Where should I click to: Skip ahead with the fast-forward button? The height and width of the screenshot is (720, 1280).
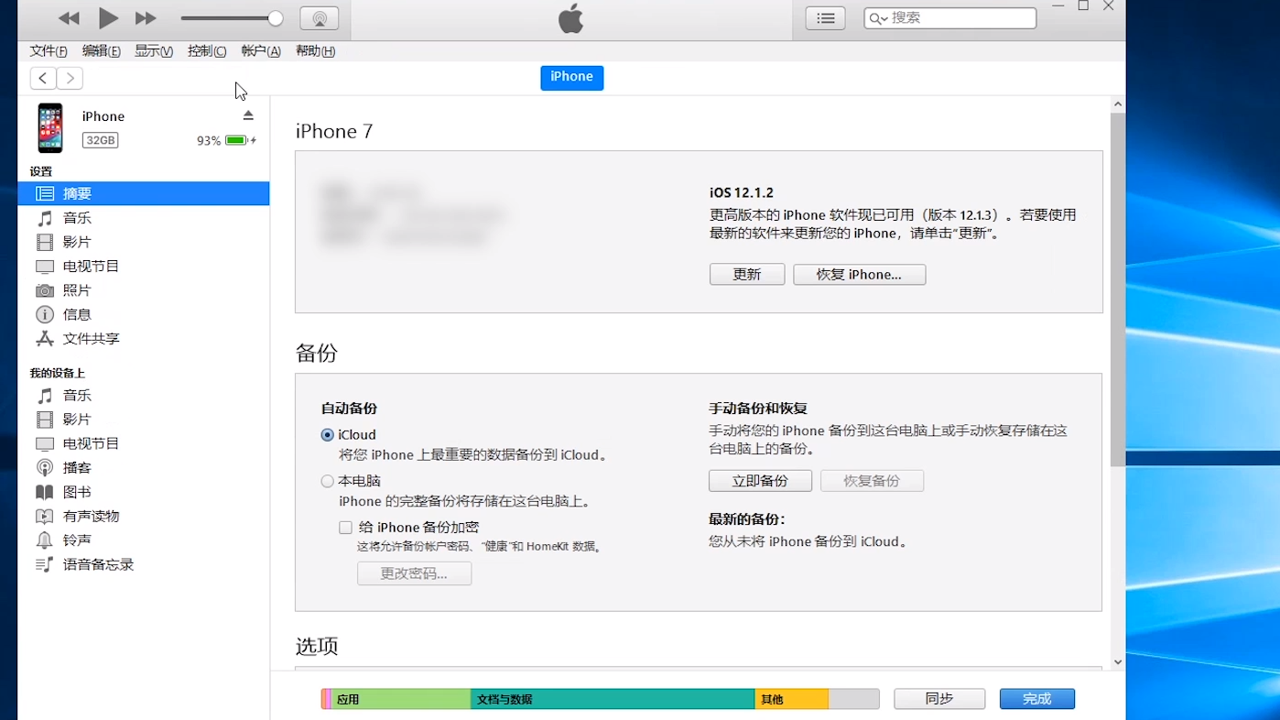pos(146,18)
